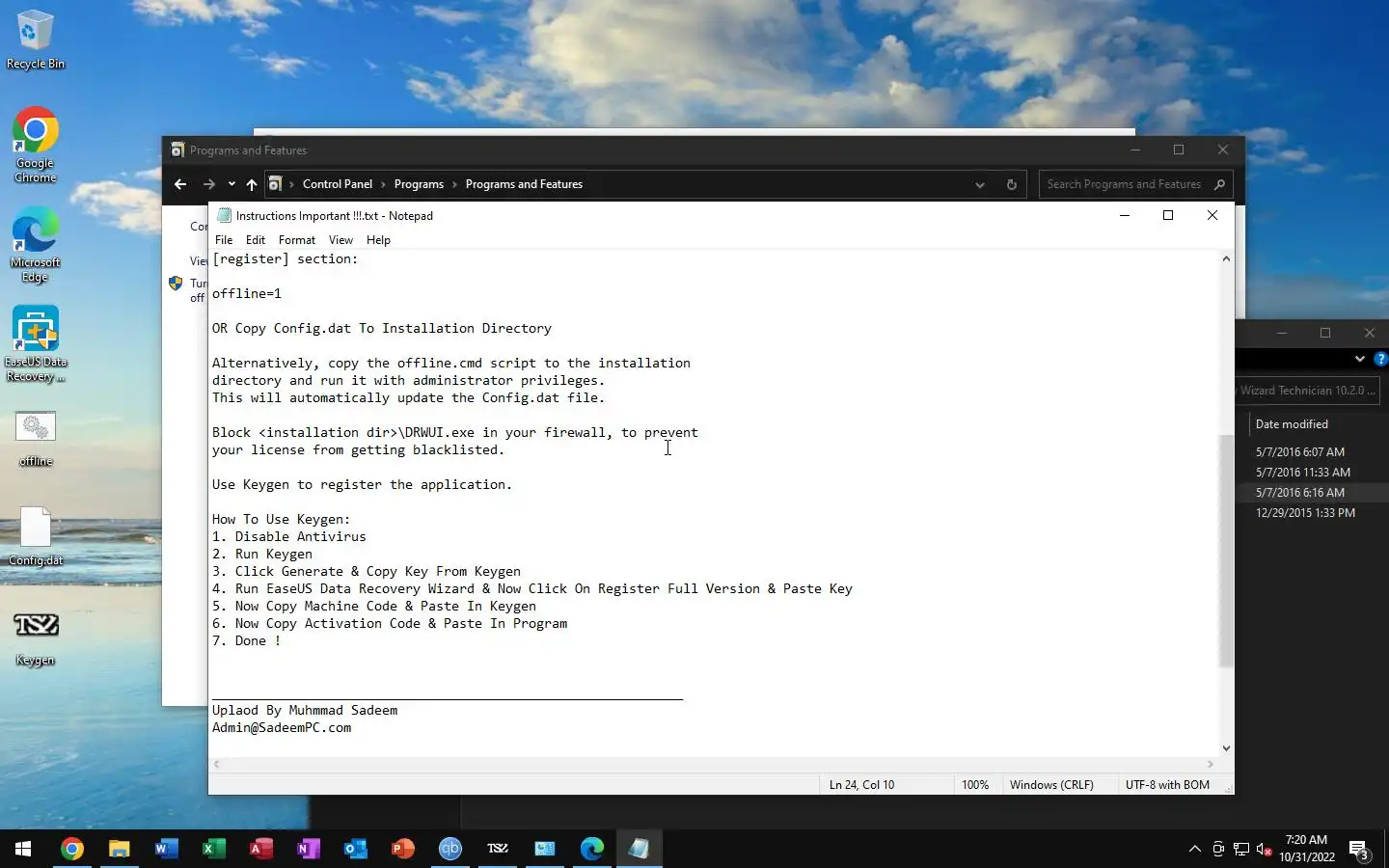Launch Excel from the taskbar
Screen dimensions: 1389x868
[213, 849]
